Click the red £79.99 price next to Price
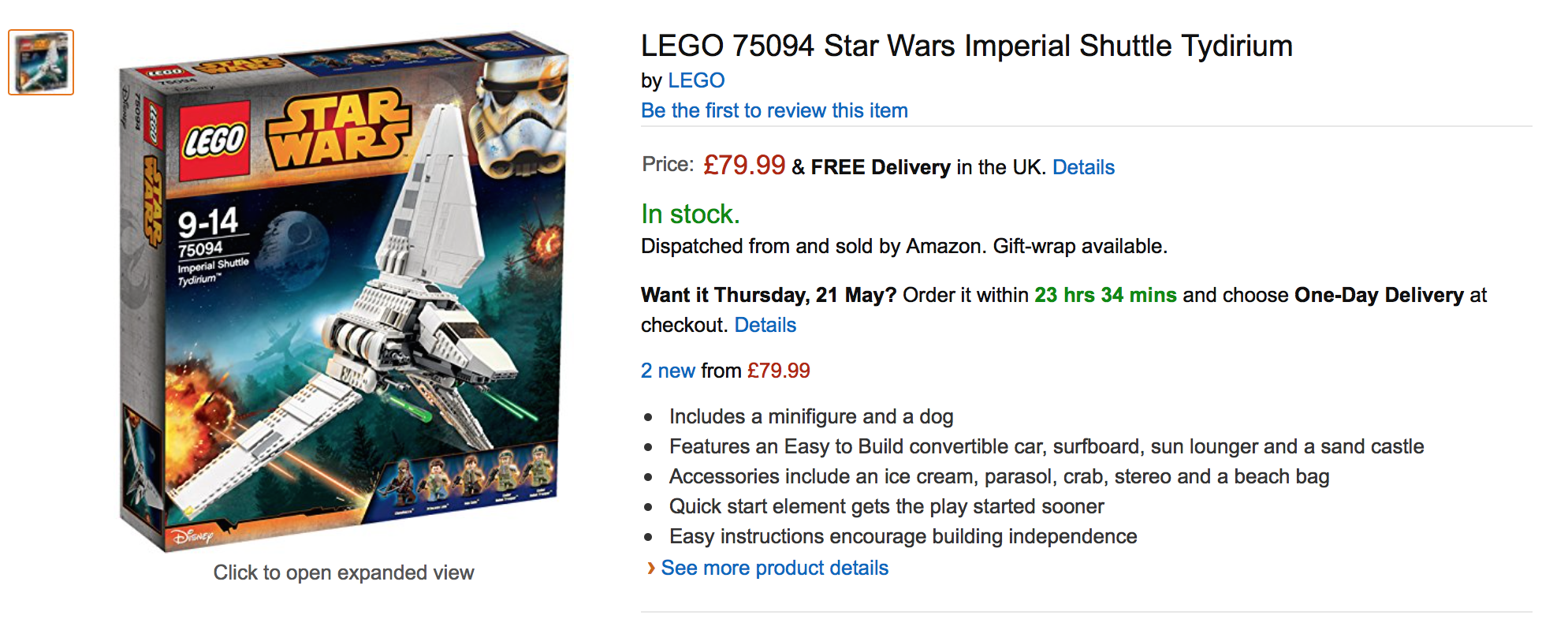Image resolution: width=1568 pixels, height=619 pixels. 743,166
